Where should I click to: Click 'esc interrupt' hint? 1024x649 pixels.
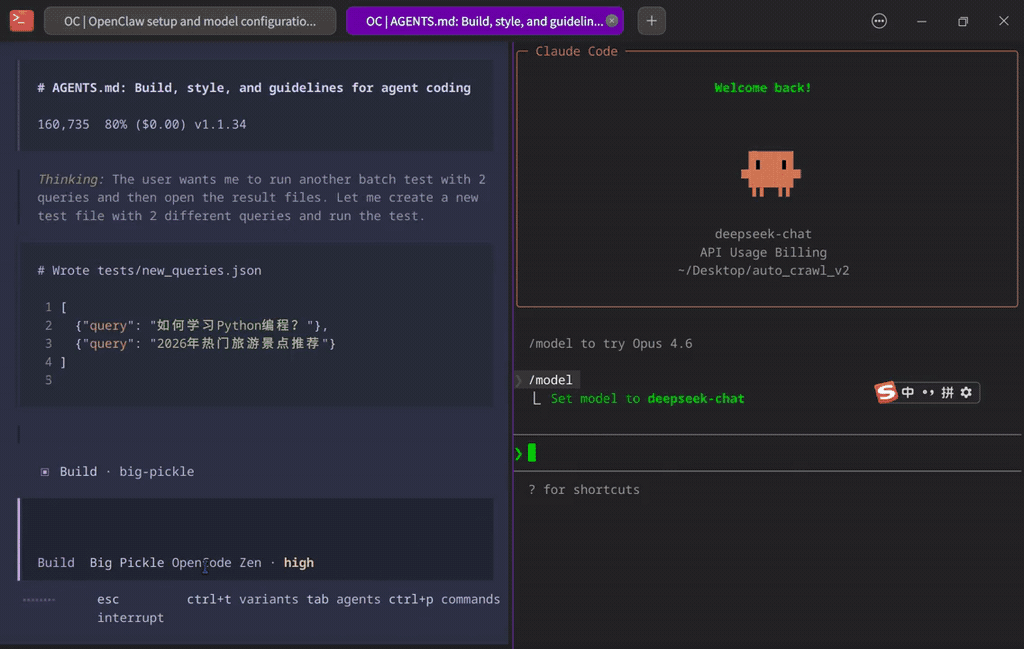pyautogui.click(x=130, y=609)
